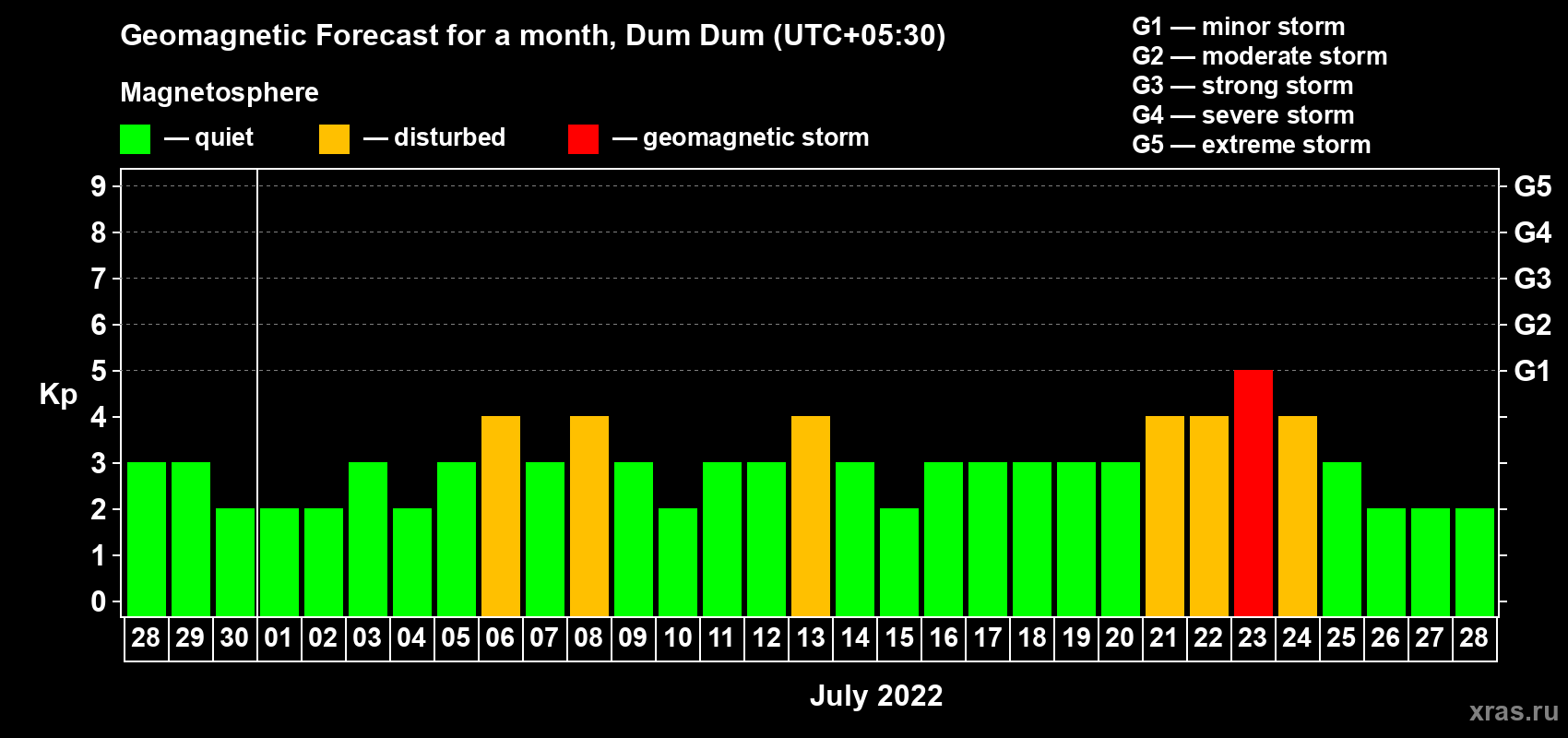Click the G4 label on right axis
This screenshot has height=738, width=1568.
[1532, 232]
